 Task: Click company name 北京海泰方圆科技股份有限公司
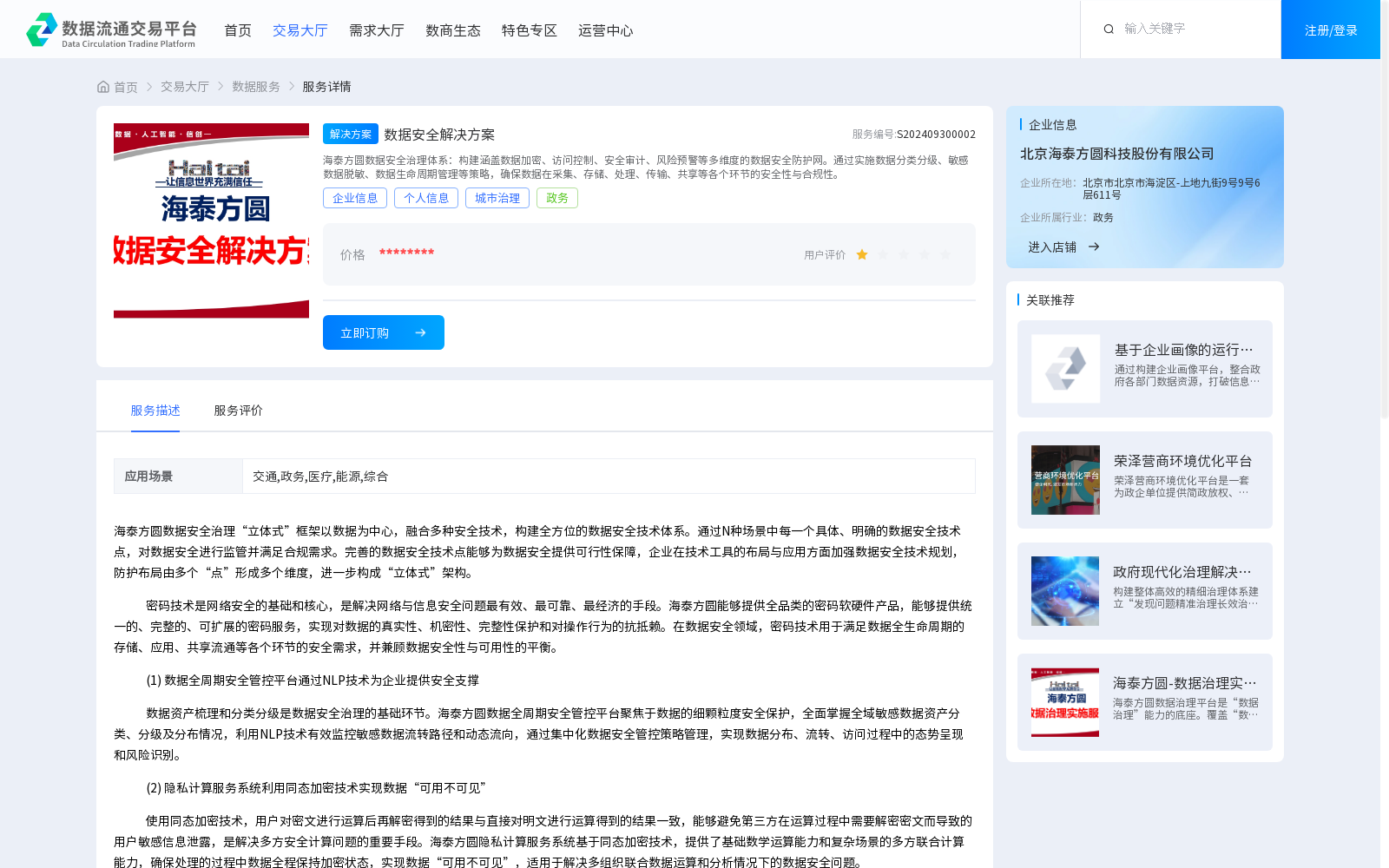[1117, 154]
